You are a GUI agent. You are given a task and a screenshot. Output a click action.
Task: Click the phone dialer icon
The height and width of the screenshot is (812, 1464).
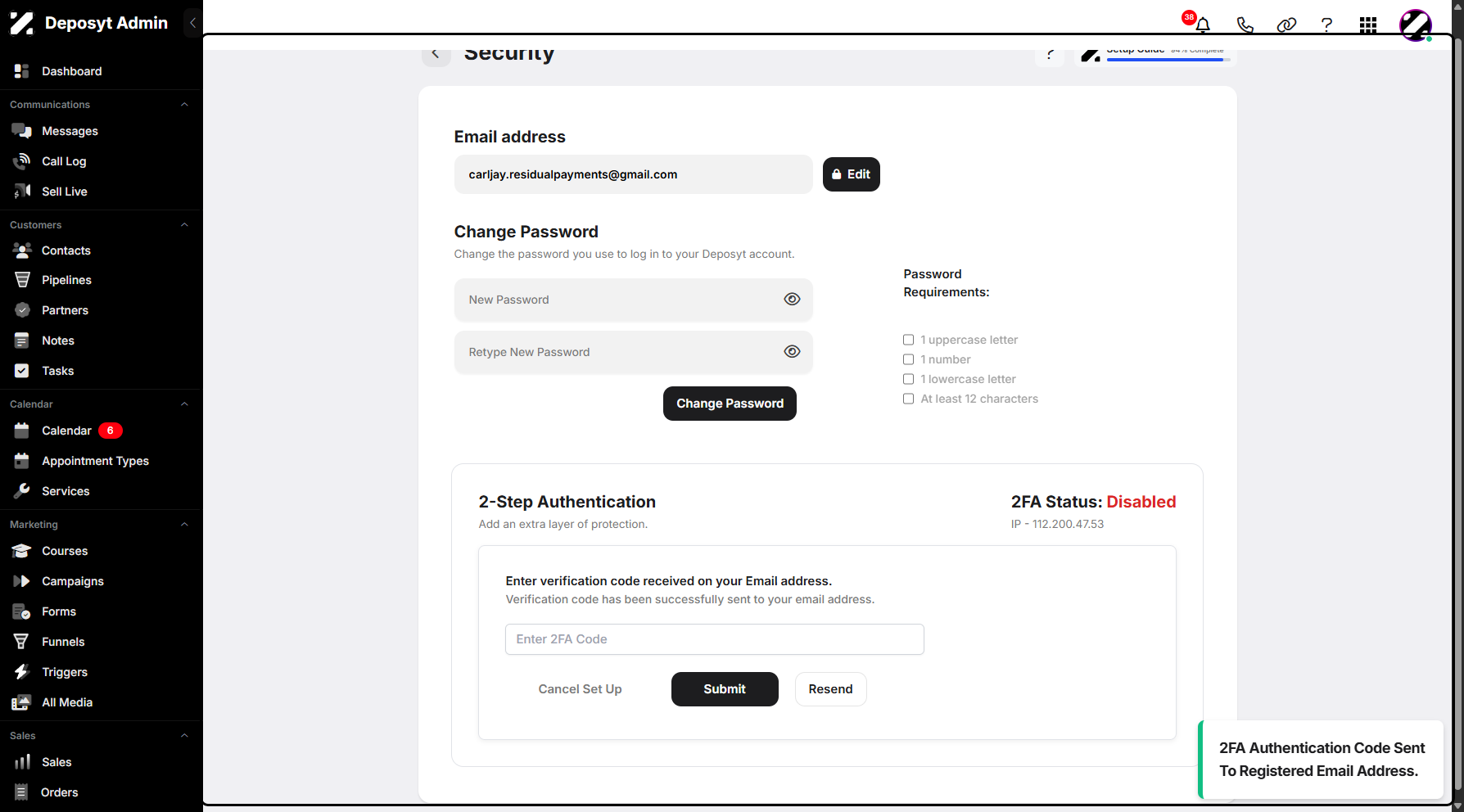[x=1245, y=25]
